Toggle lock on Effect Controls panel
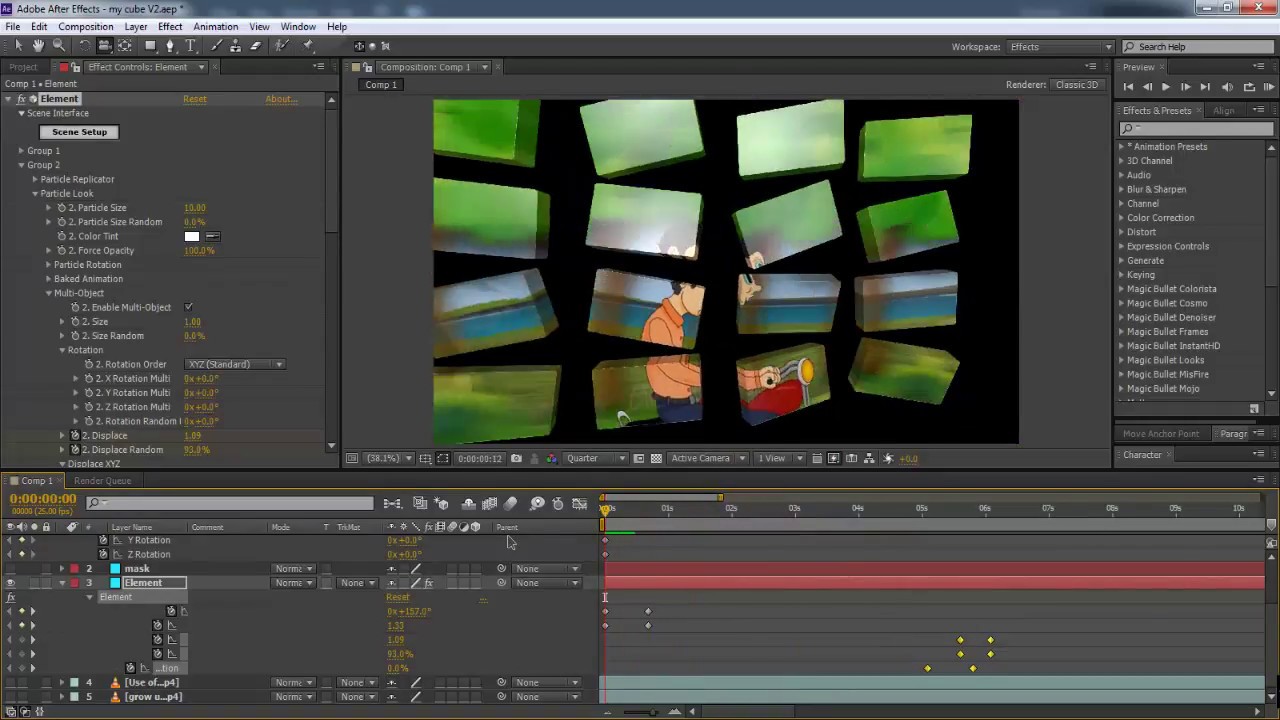This screenshot has width=1280, height=720. pyautogui.click(x=77, y=67)
